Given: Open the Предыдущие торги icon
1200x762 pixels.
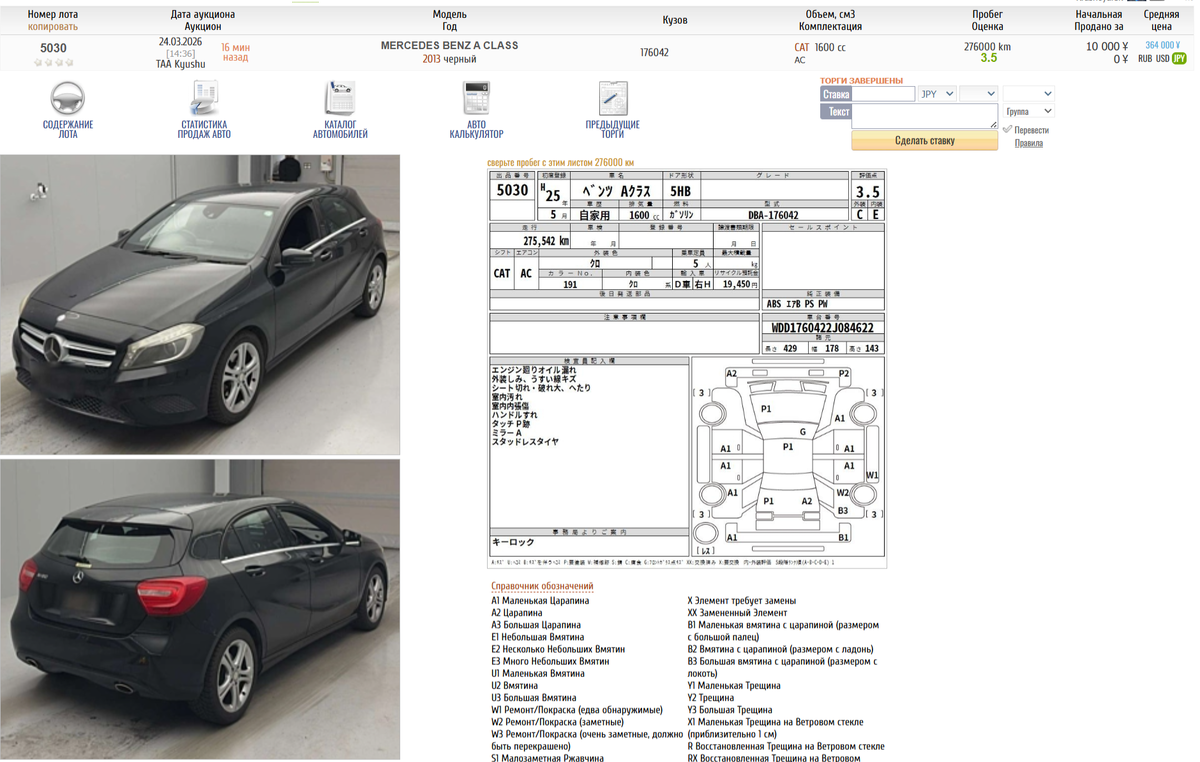Looking at the screenshot, I should coord(612,98).
